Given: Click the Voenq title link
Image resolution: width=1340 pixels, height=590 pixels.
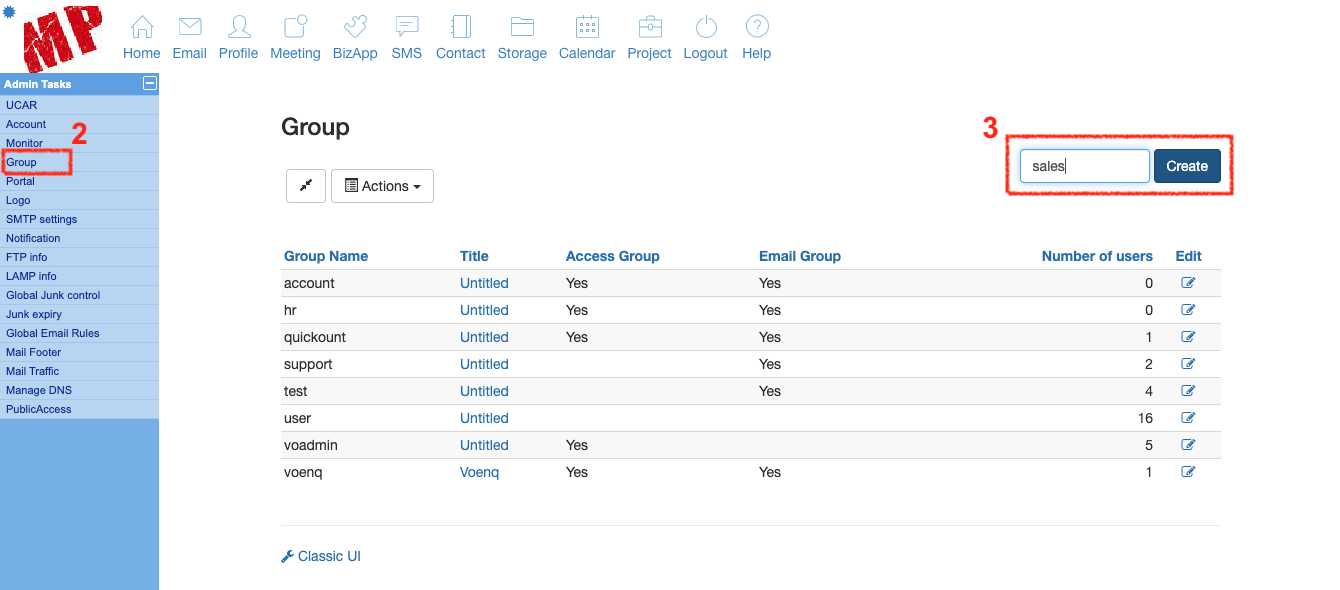Looking at the screenshot, I should 479,472.
